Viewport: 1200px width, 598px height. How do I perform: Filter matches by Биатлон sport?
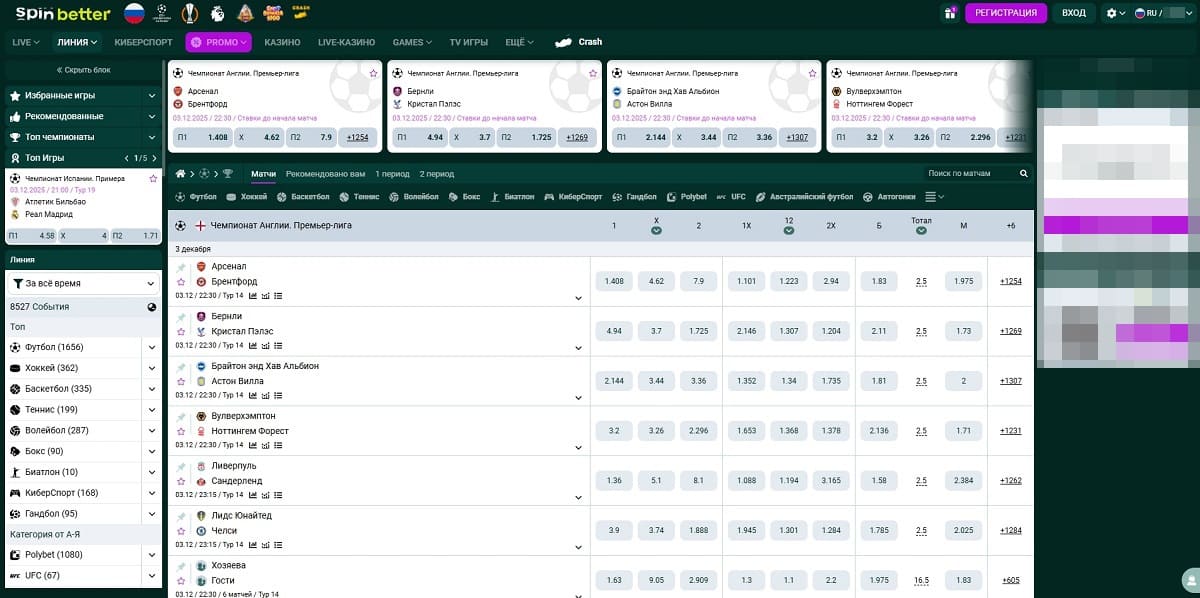pyautogui.click(x=512, y=197)
